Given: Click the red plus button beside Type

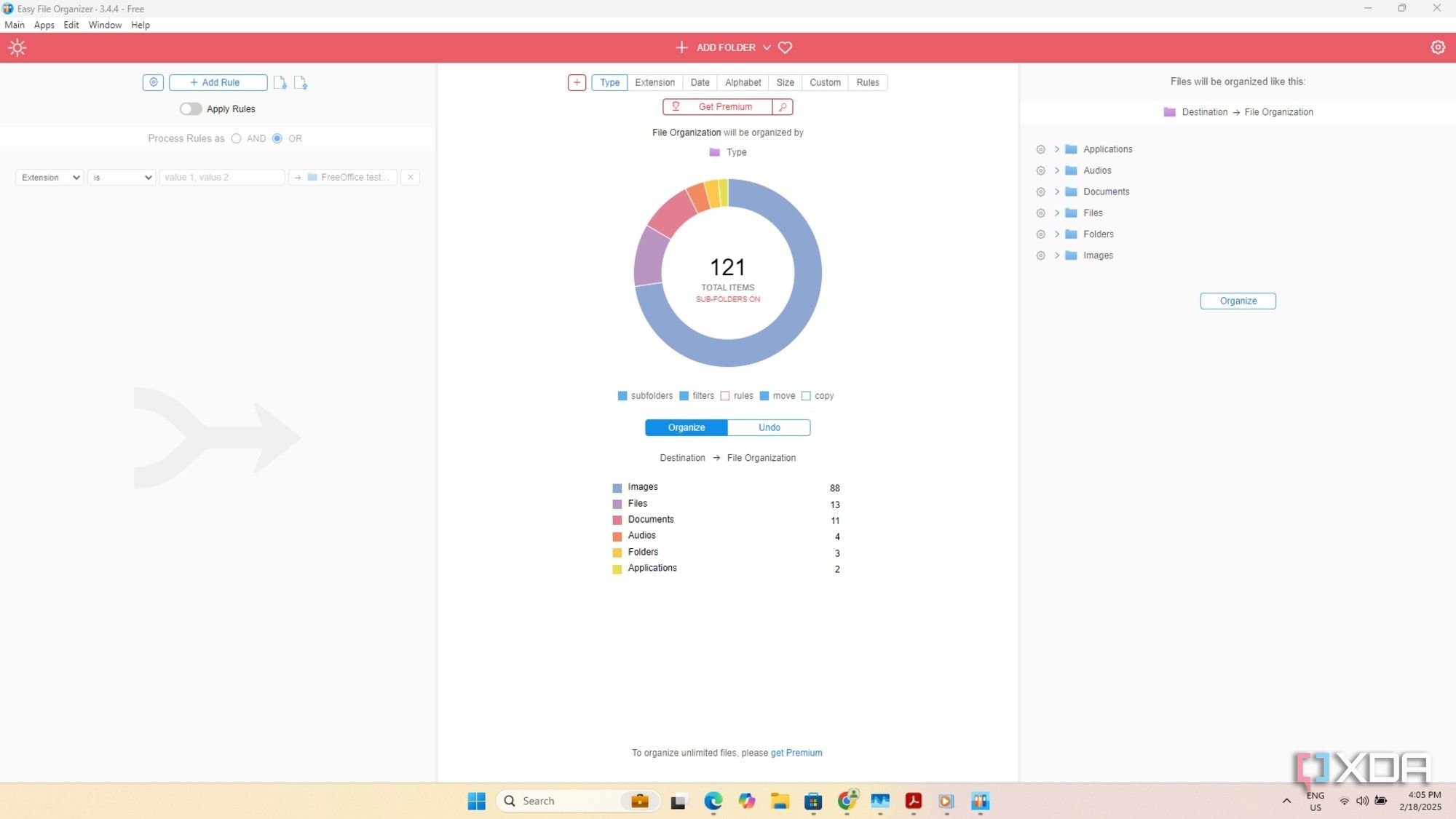Looking at the screenshot, I should coord(577,82).
